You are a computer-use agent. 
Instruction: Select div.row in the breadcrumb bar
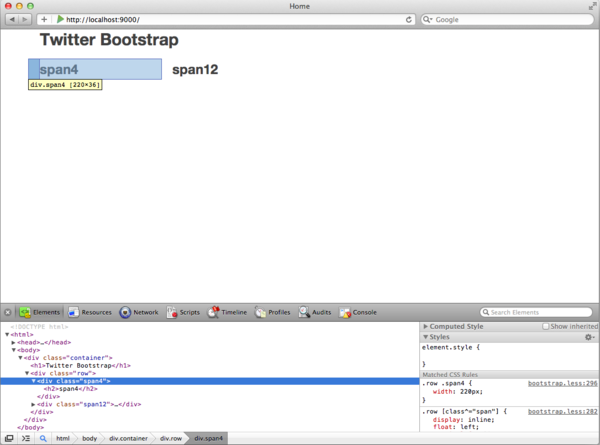point(171,438)
